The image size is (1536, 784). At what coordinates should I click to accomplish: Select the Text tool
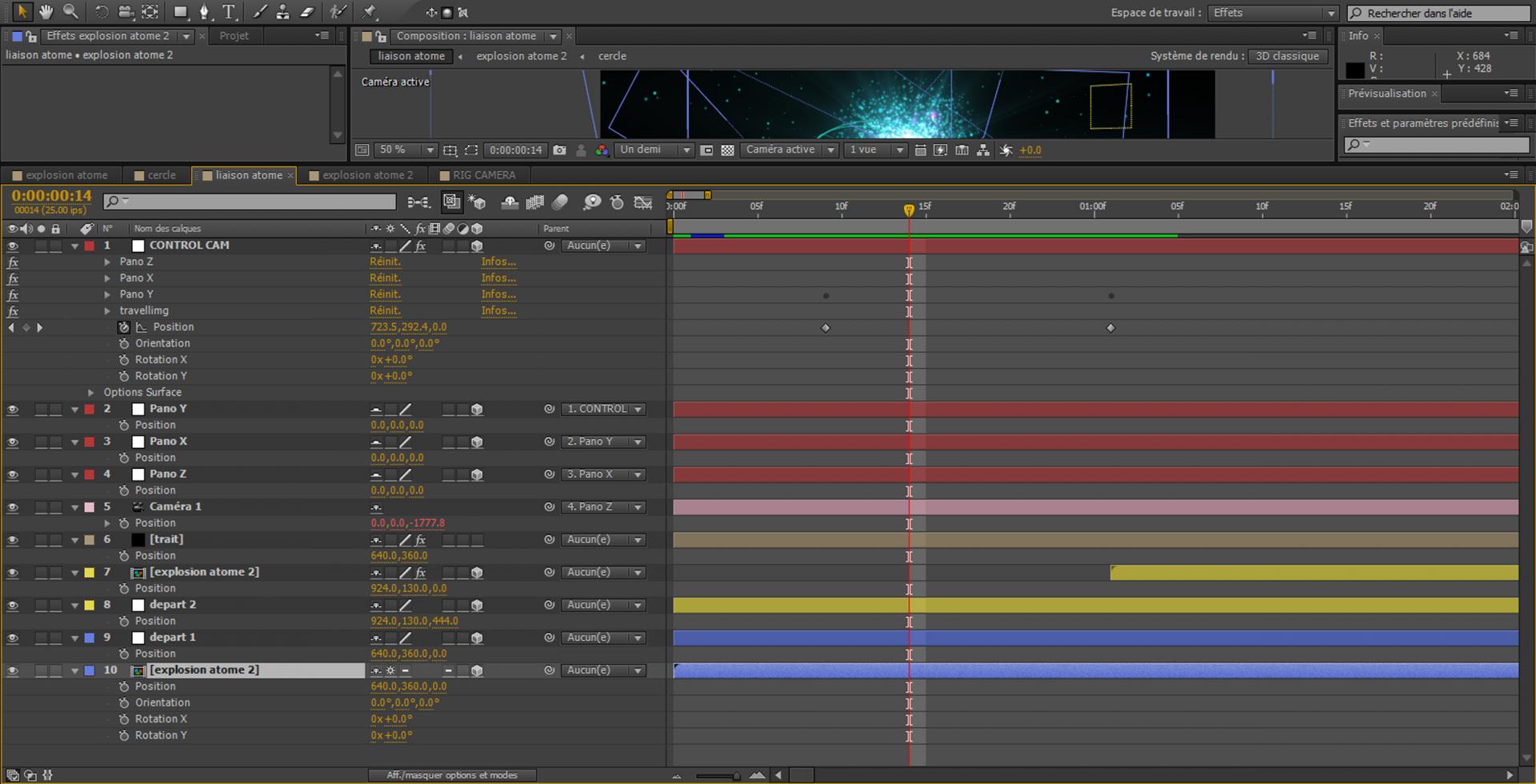tap(229, 12)
